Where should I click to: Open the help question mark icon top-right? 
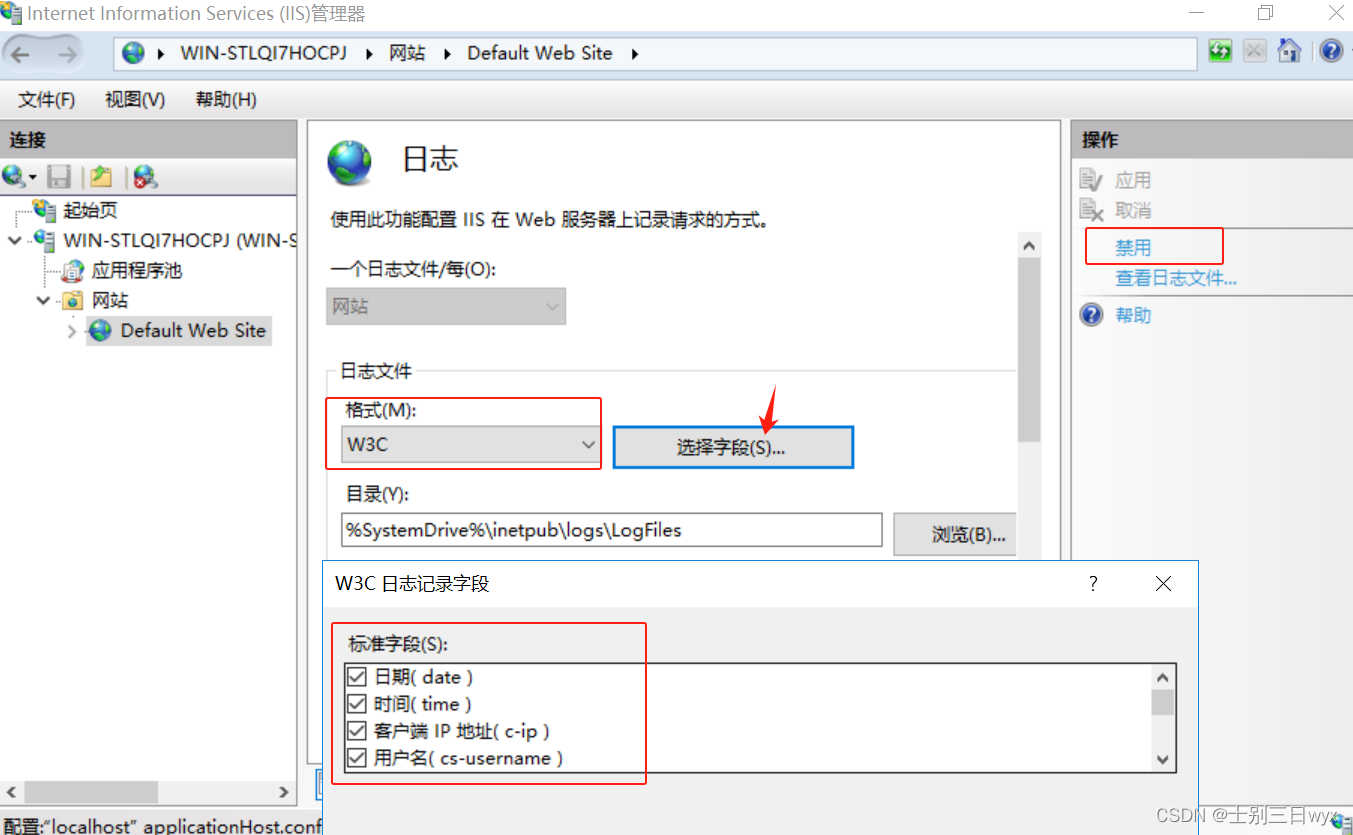click(x=1331, y=51)
